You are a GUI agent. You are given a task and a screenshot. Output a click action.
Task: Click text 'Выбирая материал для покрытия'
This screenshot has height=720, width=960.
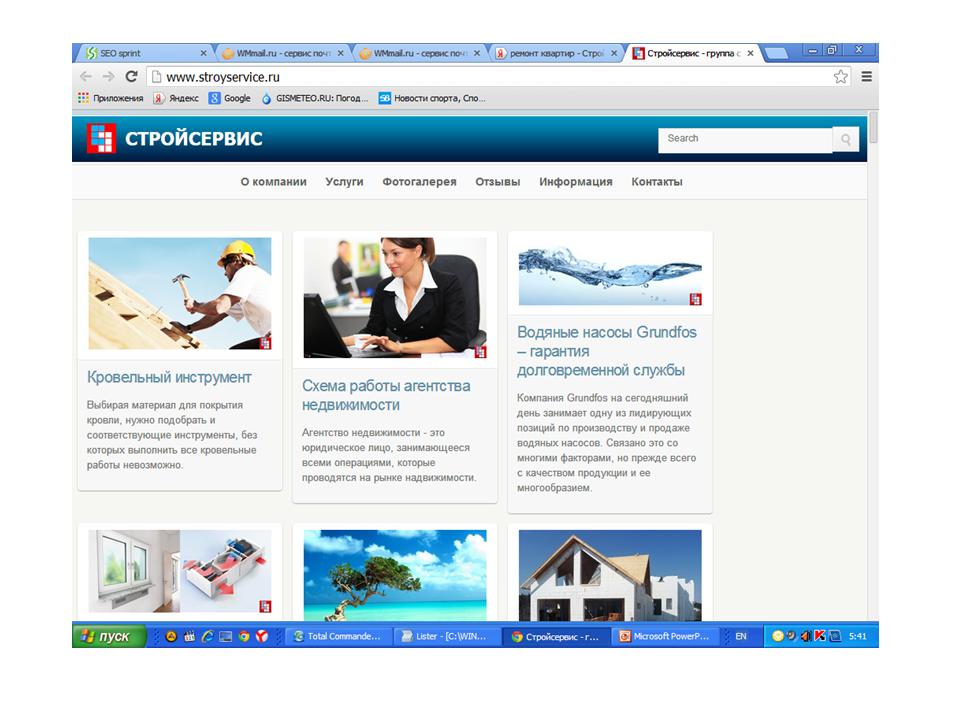point(165,405)
